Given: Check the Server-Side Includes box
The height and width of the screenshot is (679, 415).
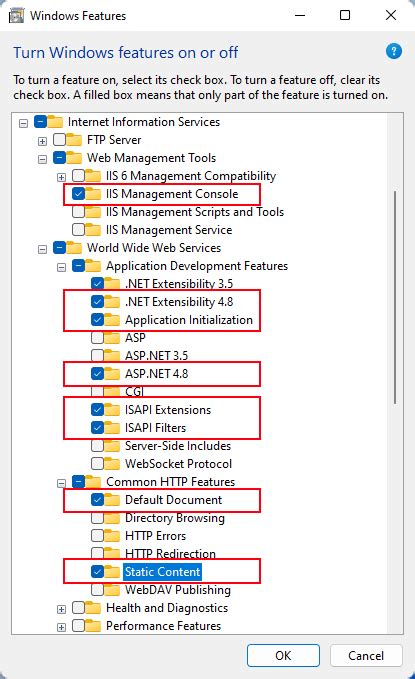Looking at the screenshot, I should (x=97, y=446).
